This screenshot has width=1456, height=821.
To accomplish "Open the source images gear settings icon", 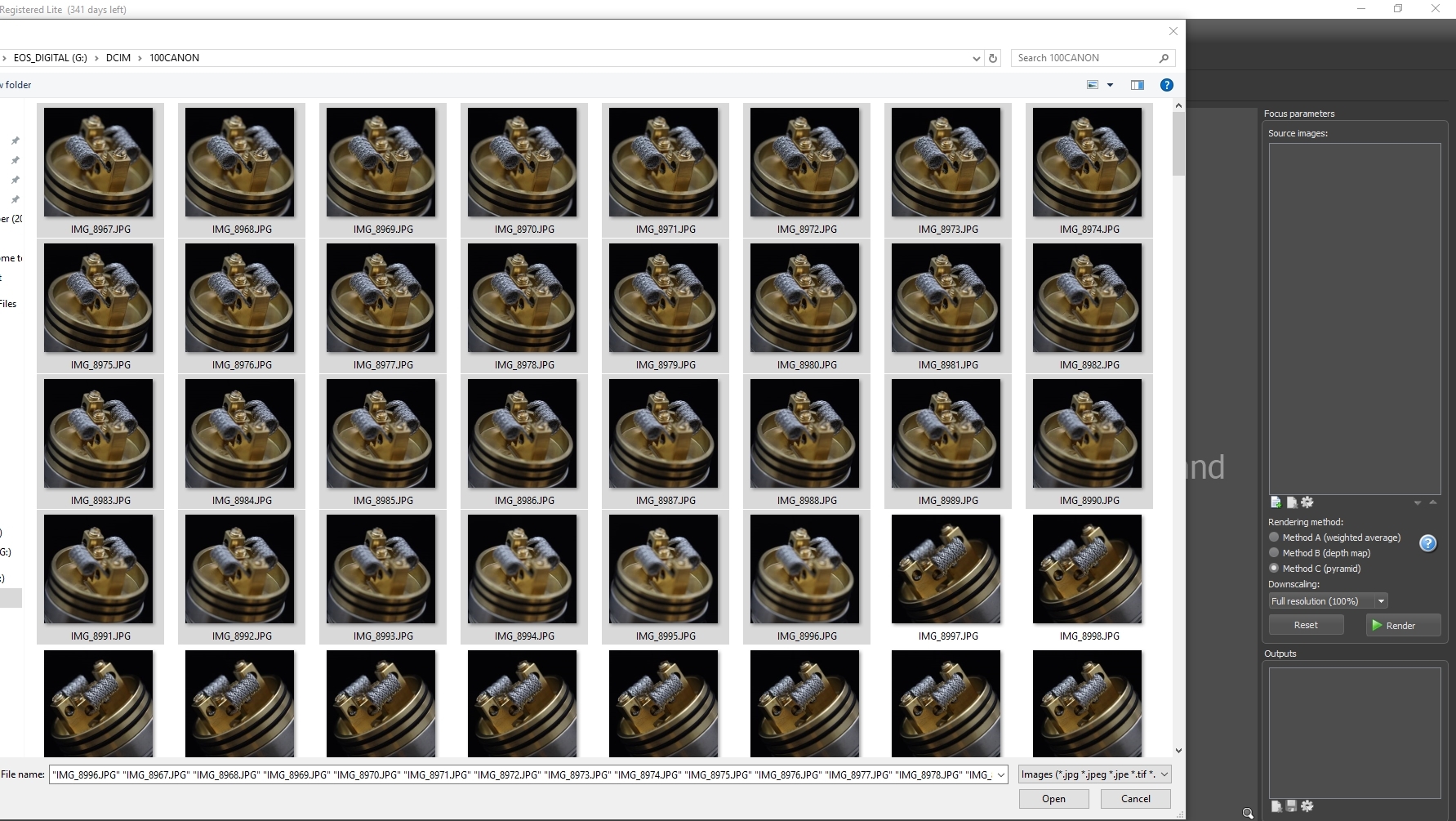I will click(1307, 502).
